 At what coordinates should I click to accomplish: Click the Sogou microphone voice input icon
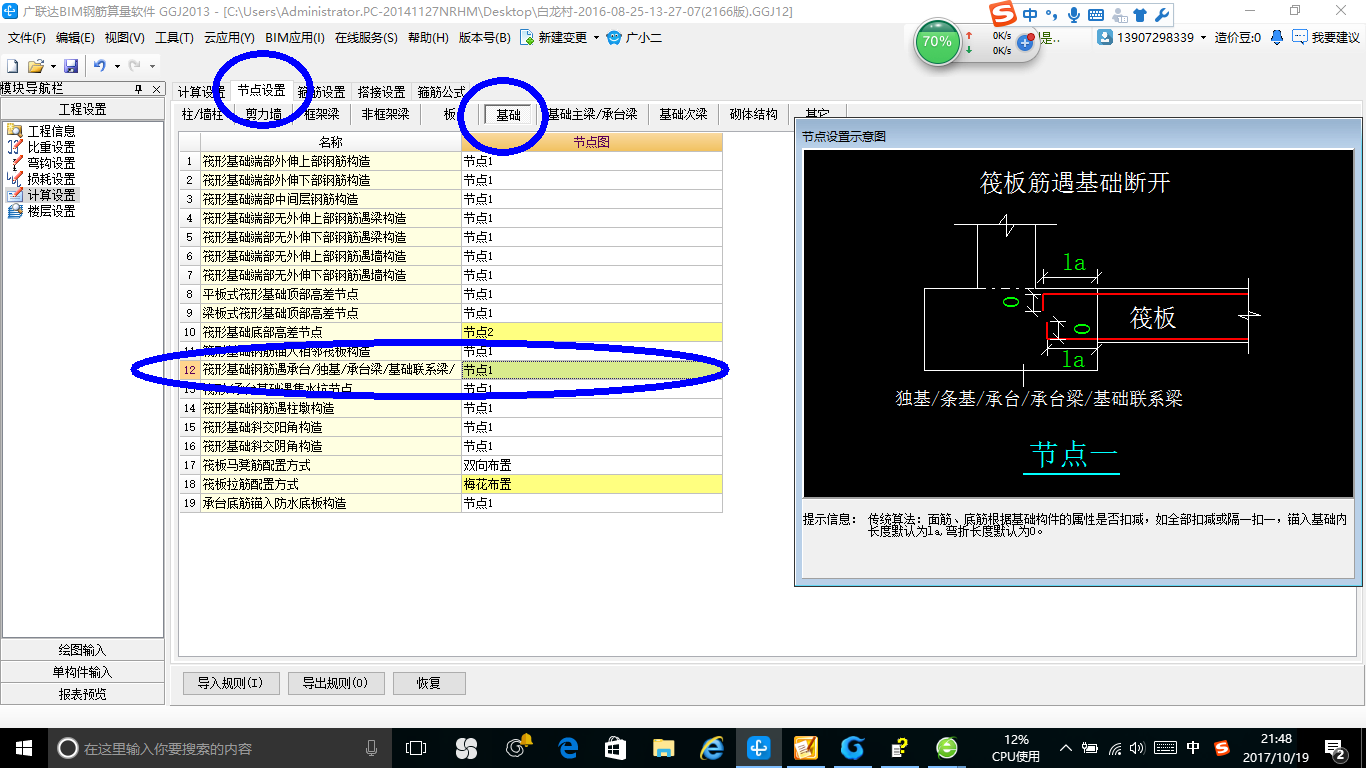click(x=1074, y=15)
